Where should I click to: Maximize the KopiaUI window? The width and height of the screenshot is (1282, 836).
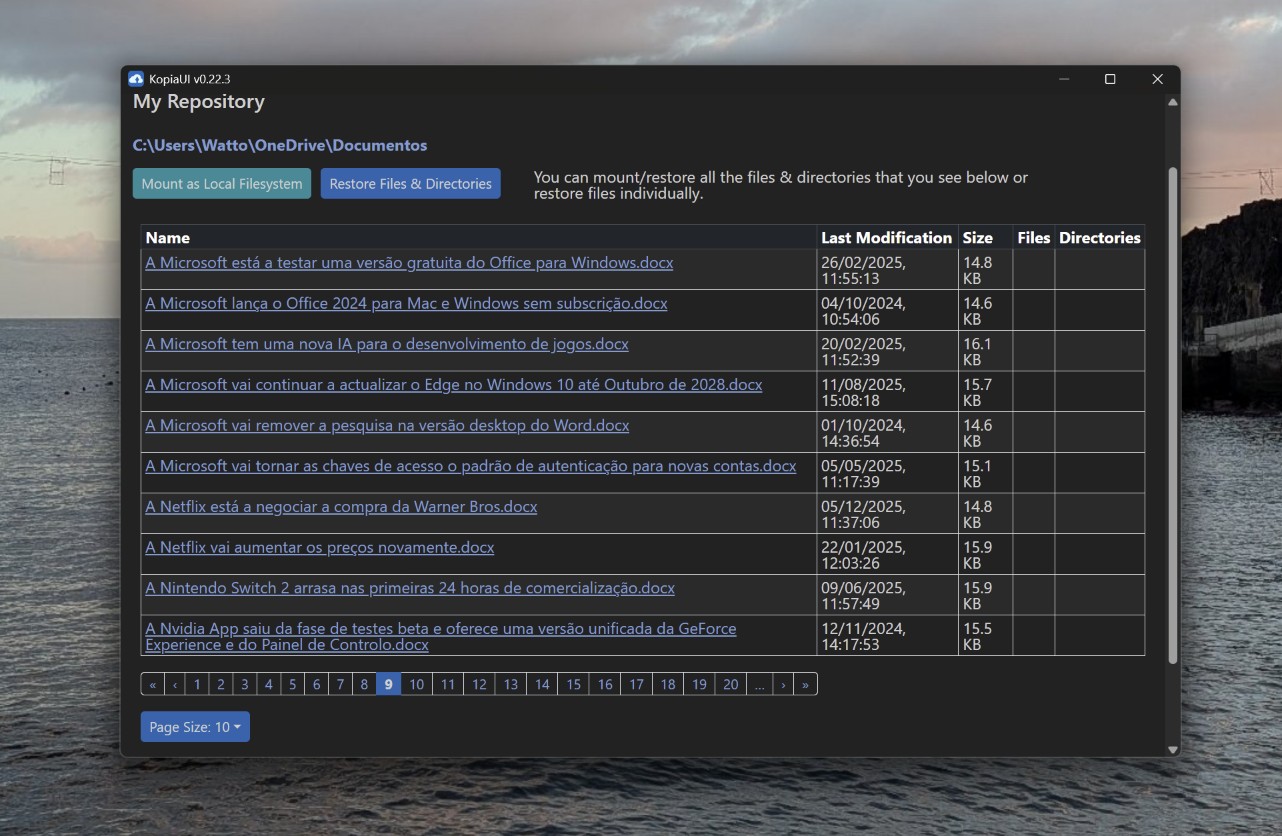coord(1110,79)
